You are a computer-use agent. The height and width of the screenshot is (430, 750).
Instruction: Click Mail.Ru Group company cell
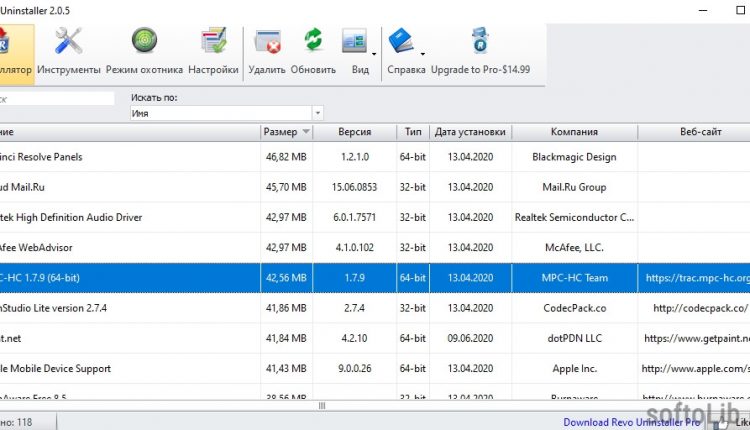pyautogui.click(x=574, y=187)
